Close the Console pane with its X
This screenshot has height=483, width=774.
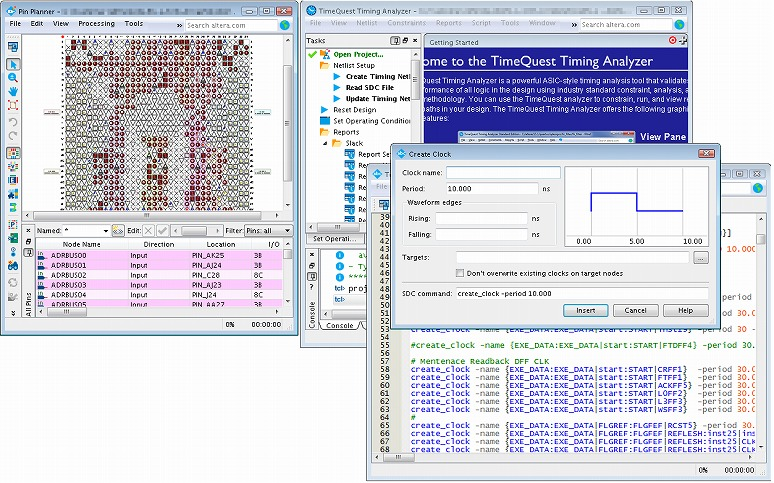312,254
